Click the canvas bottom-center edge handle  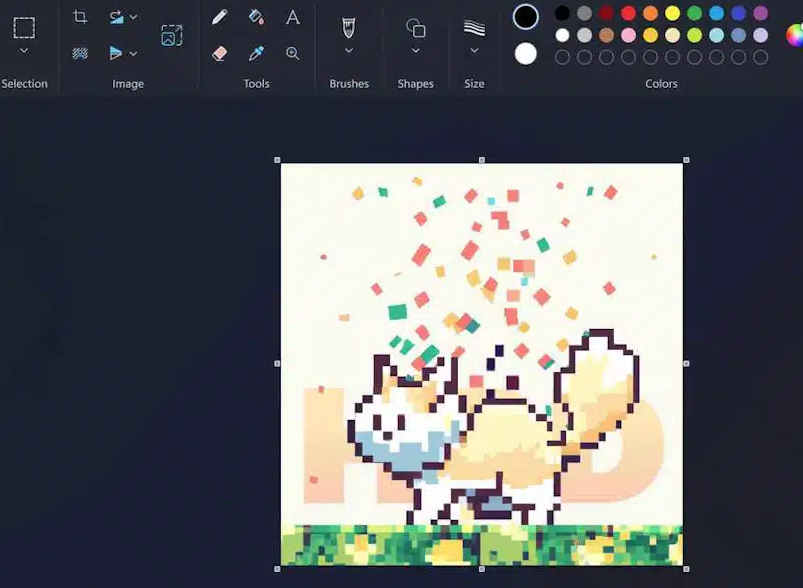(x=481, y=569)
